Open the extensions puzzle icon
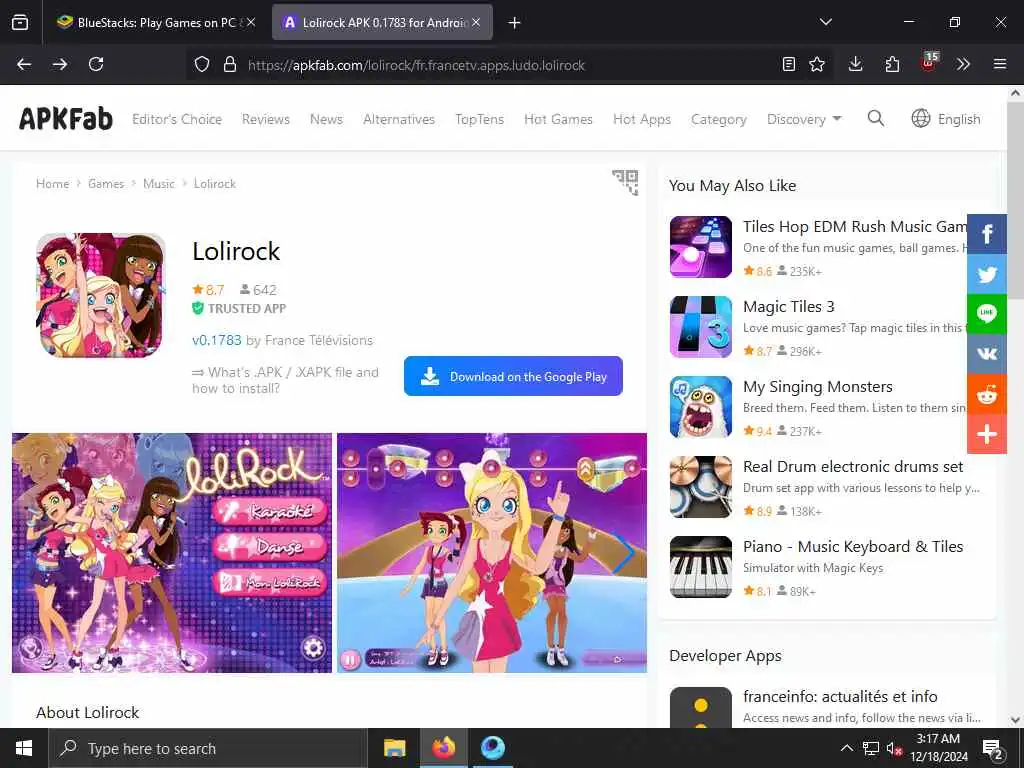 pyautogui.click(x=892, y=64)
